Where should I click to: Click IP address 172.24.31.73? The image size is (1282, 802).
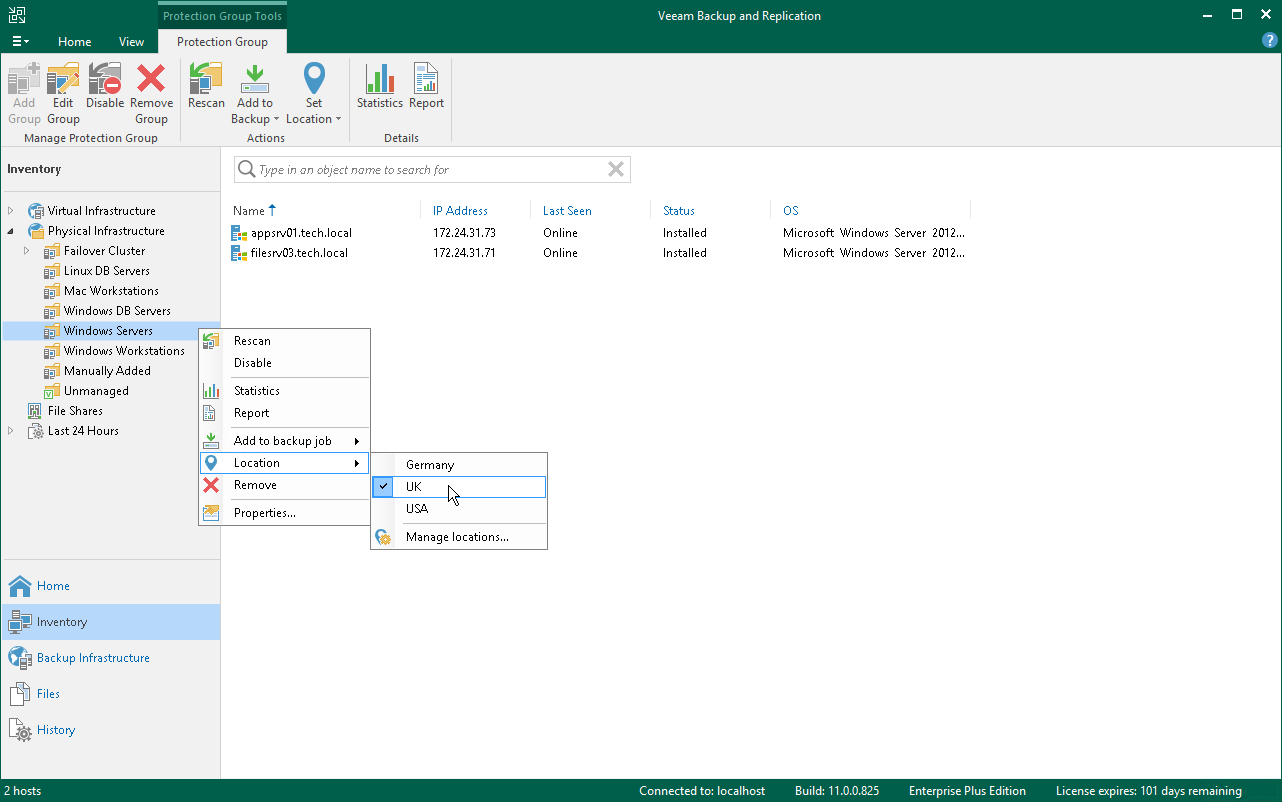[x=464, y=233]
